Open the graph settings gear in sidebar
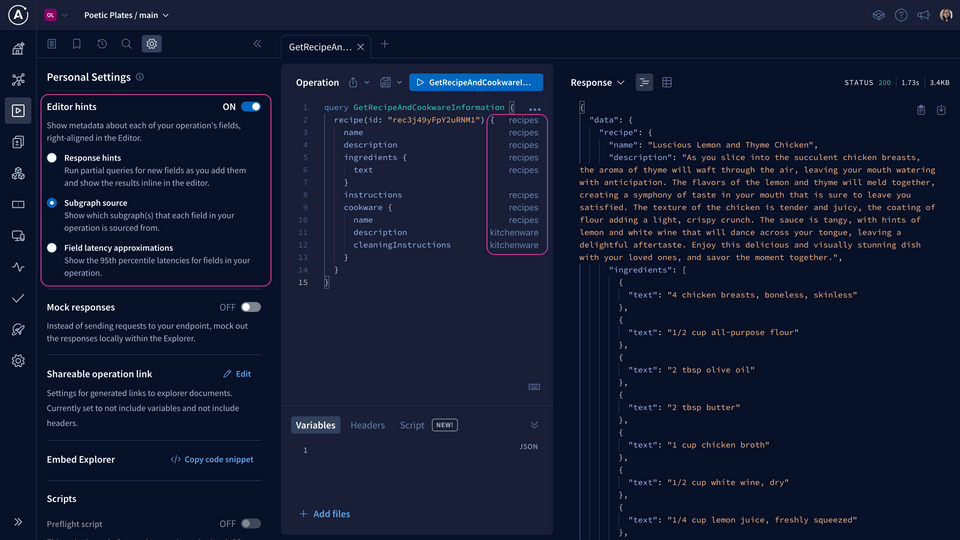Screen dimensions: 960x540 pyautogui.click(x=18, y=361)
